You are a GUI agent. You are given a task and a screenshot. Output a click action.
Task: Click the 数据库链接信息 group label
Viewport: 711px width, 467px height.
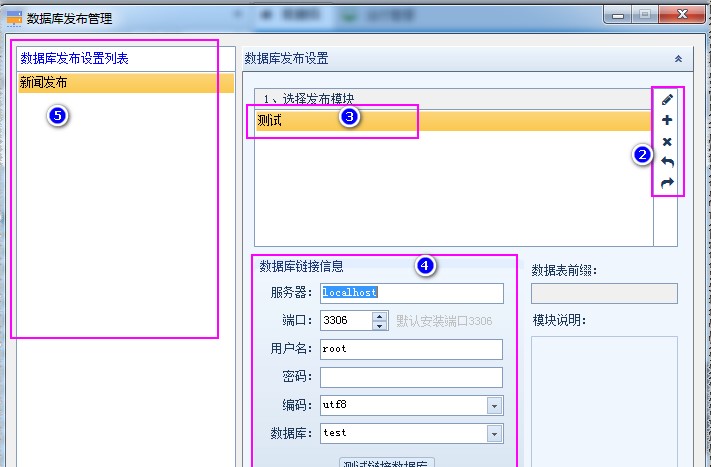point(301,266)
